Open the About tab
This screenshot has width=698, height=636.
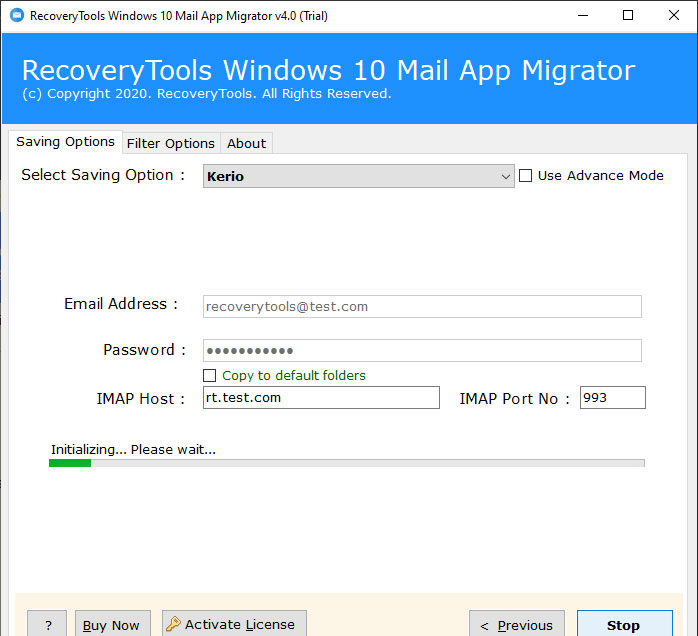246,143
